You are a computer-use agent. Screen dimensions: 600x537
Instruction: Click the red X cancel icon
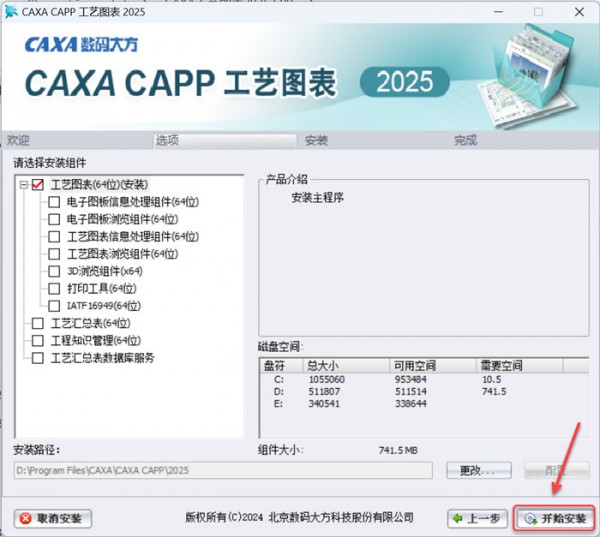coord(26,519)
